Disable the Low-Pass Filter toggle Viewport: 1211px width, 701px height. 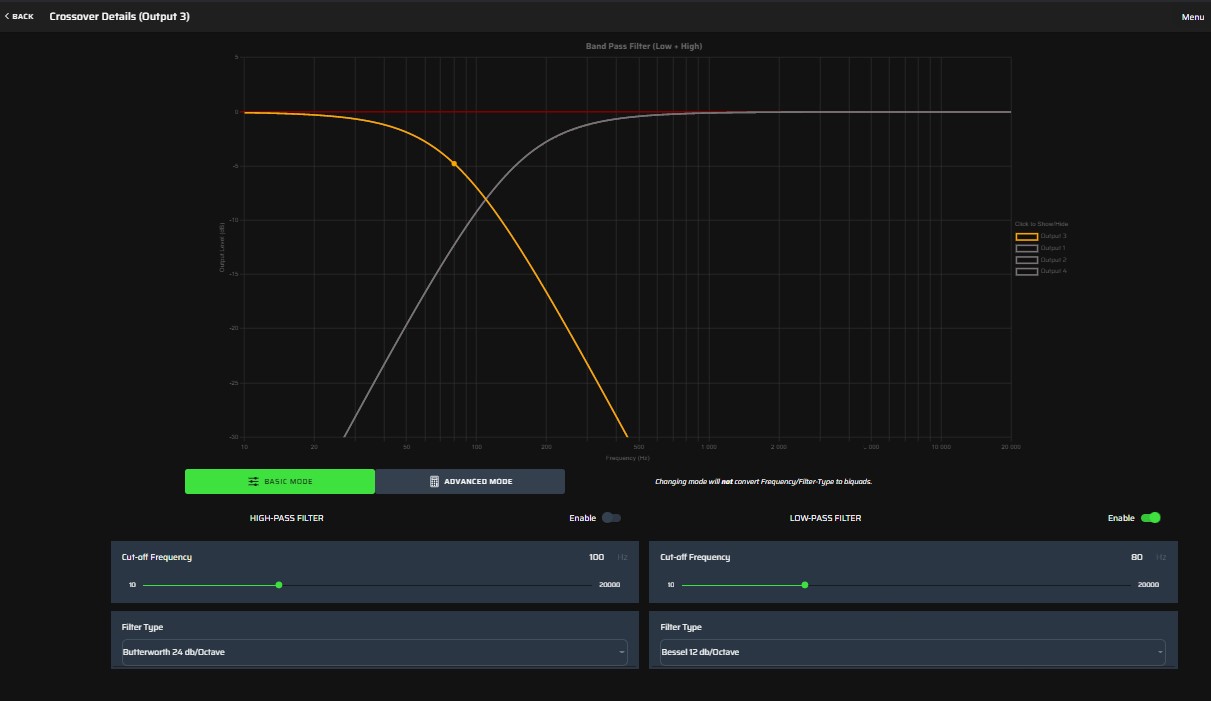(1150, 518)
